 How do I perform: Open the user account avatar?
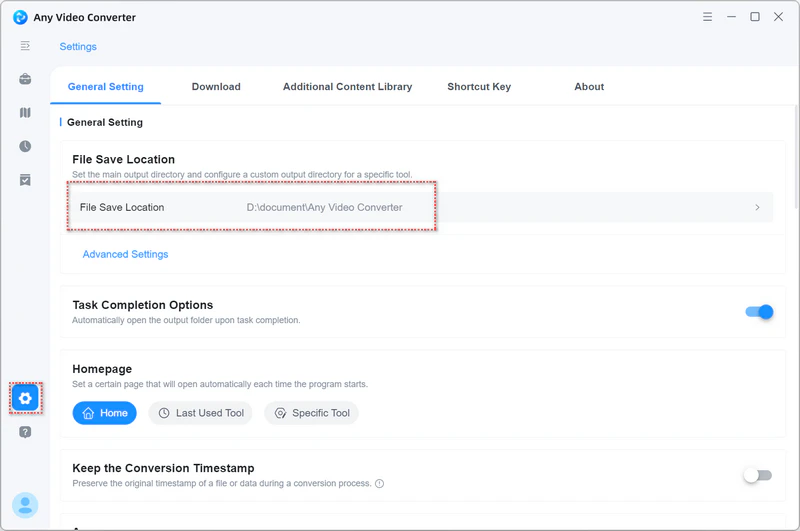(x=25, y=505)
